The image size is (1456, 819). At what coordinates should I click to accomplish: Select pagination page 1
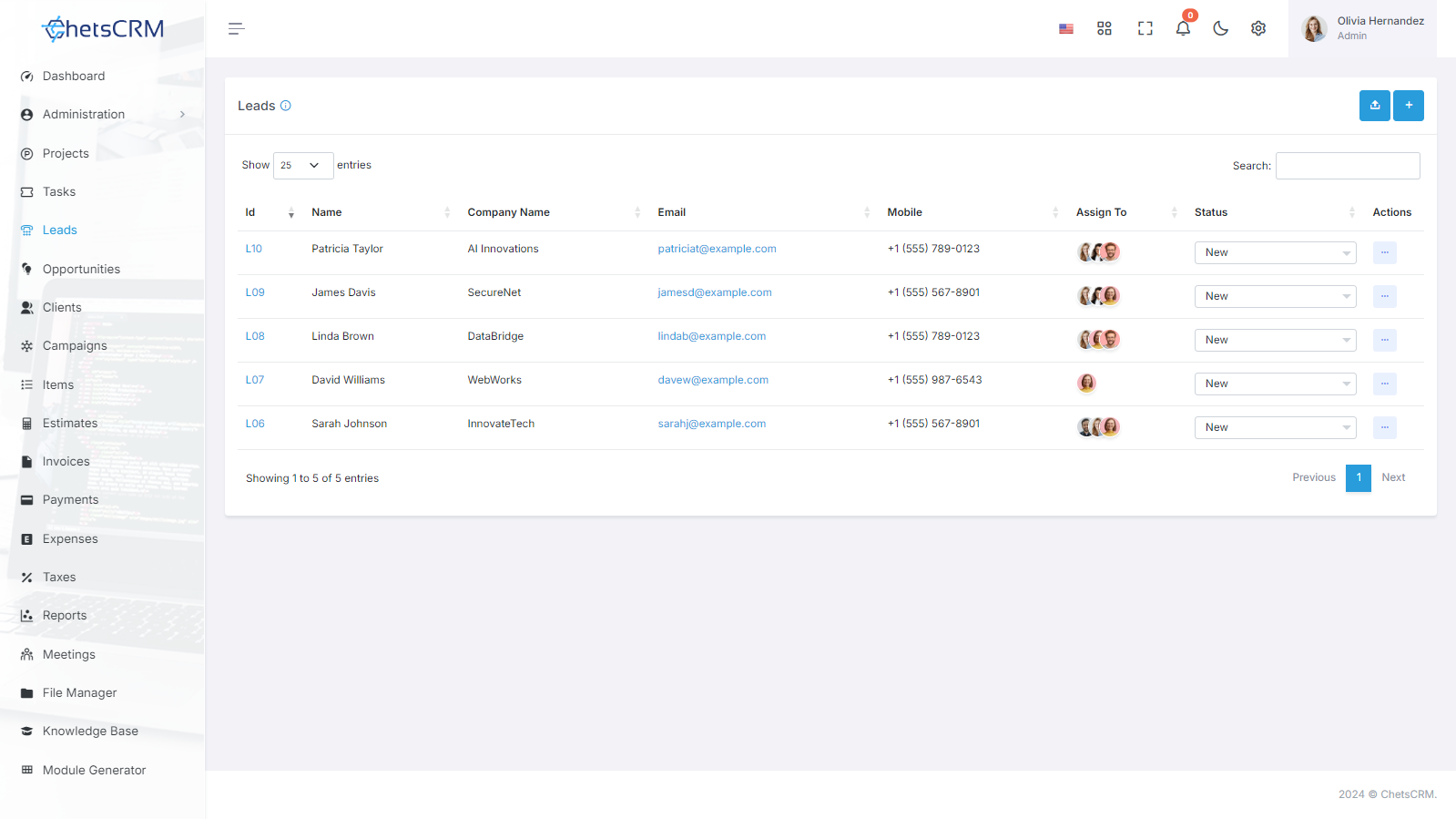pyautogui.click(x=1359, y=477)
